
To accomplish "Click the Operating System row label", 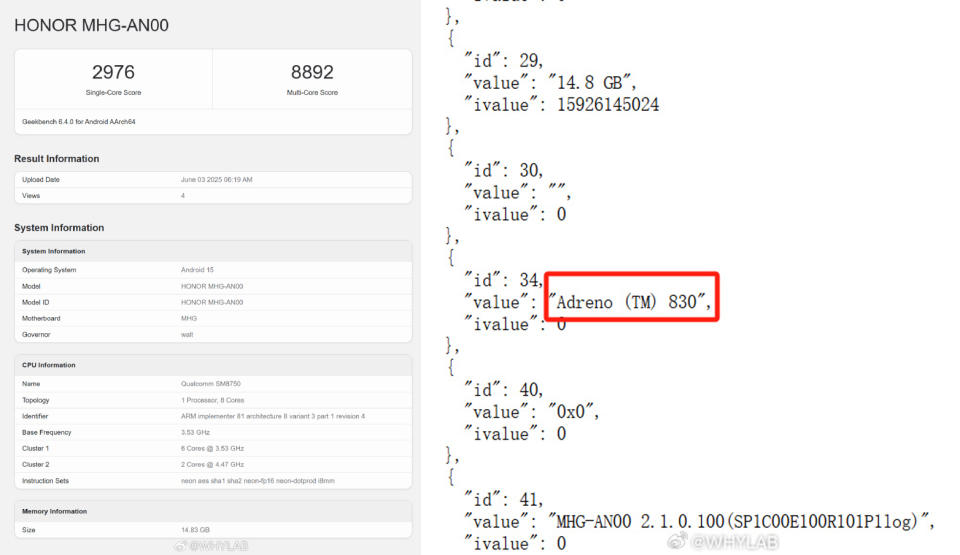I will click(49, 270).
